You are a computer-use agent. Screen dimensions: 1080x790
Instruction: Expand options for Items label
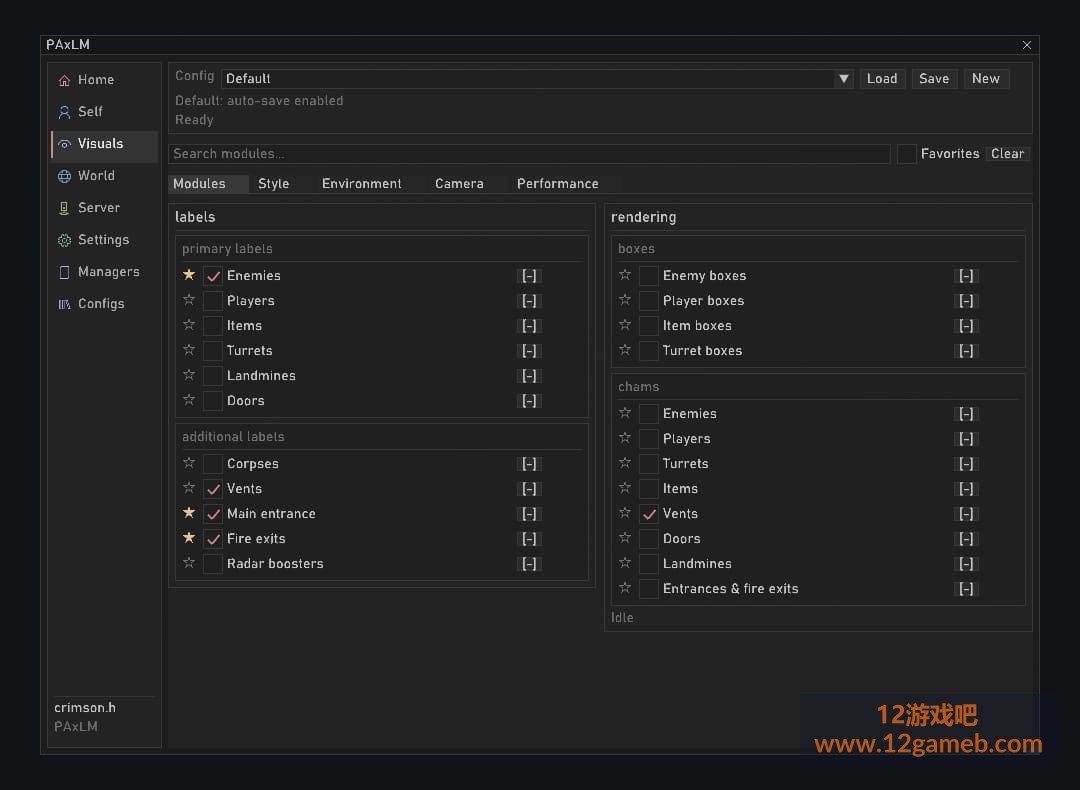point(529,326)
